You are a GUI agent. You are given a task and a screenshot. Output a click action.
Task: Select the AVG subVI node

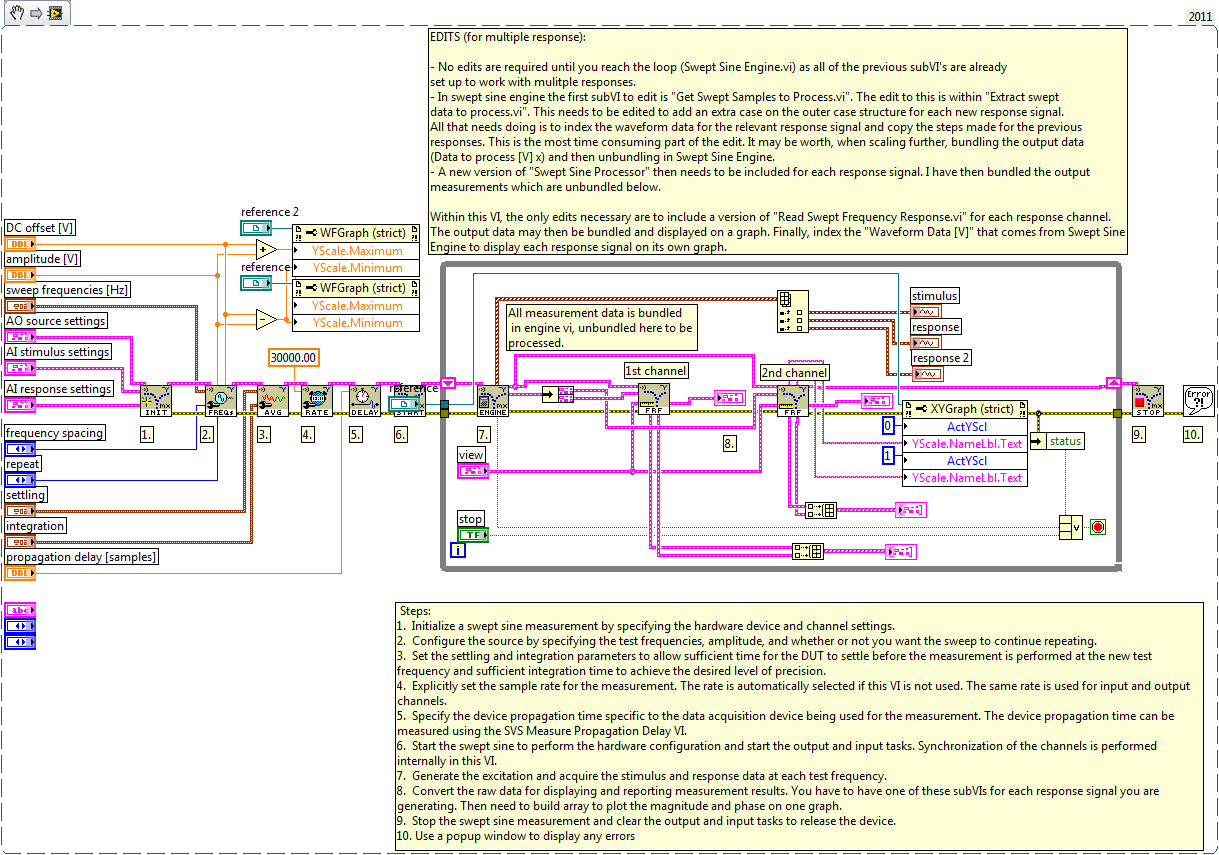272,400
